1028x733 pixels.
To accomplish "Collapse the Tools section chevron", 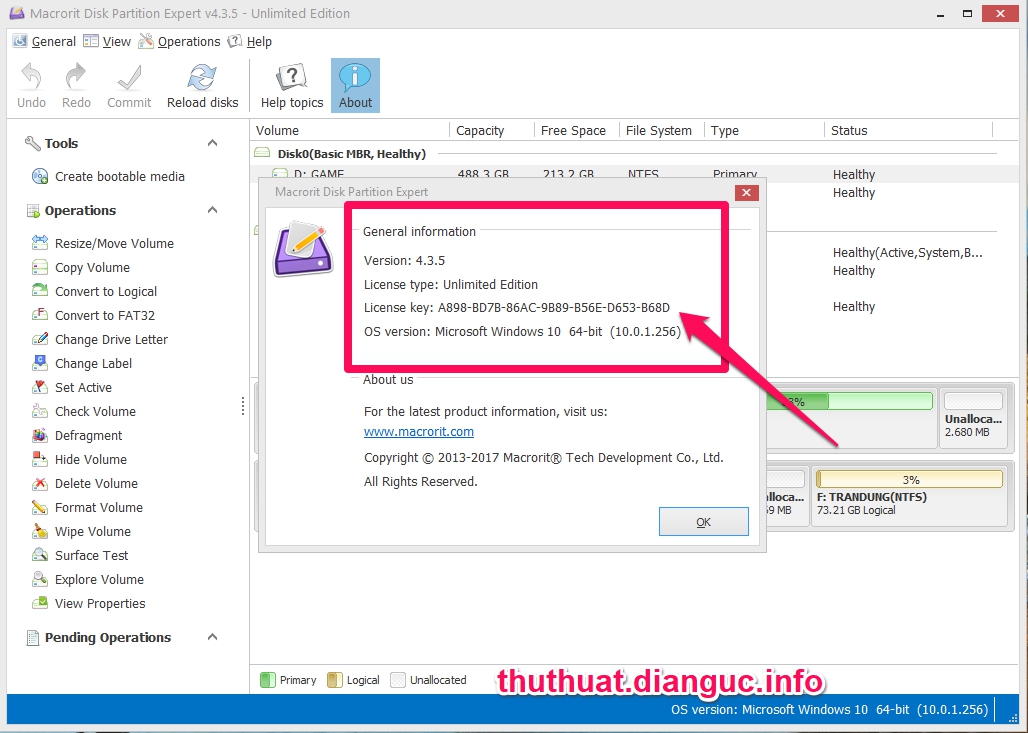I will pyautogui.click(x=212, y=143).
